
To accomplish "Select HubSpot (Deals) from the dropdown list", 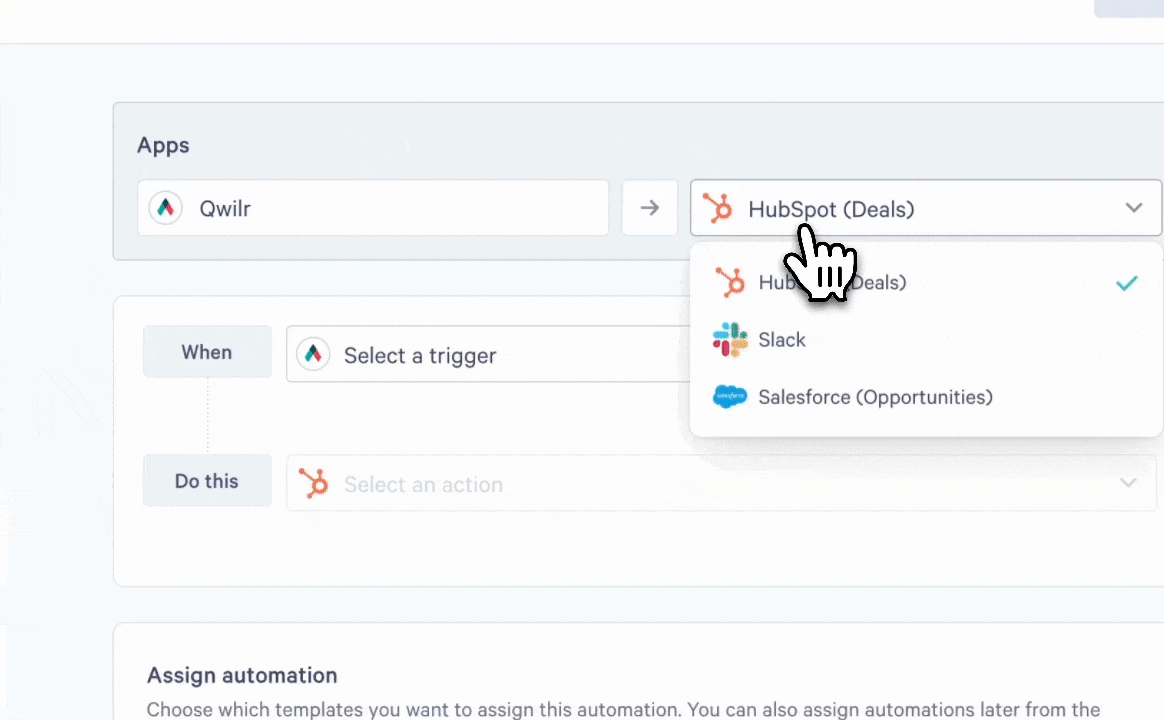I will point(926,283).
